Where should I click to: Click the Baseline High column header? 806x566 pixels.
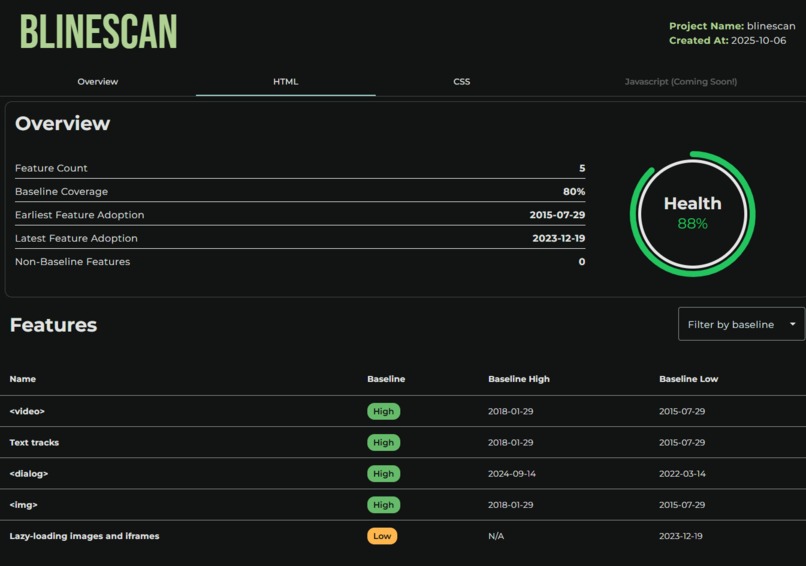point(519,379)
